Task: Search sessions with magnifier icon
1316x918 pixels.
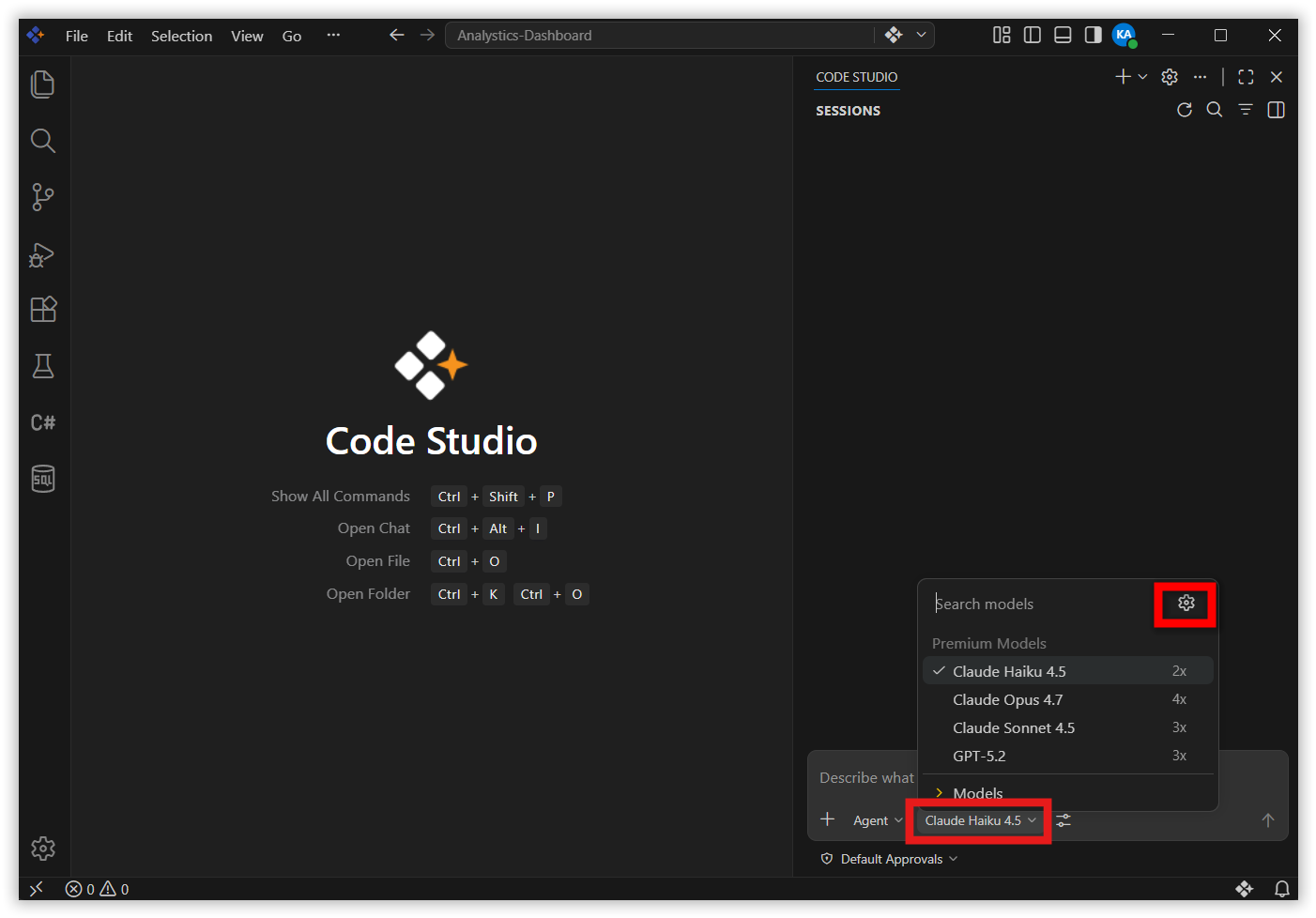Action: 1215,110
